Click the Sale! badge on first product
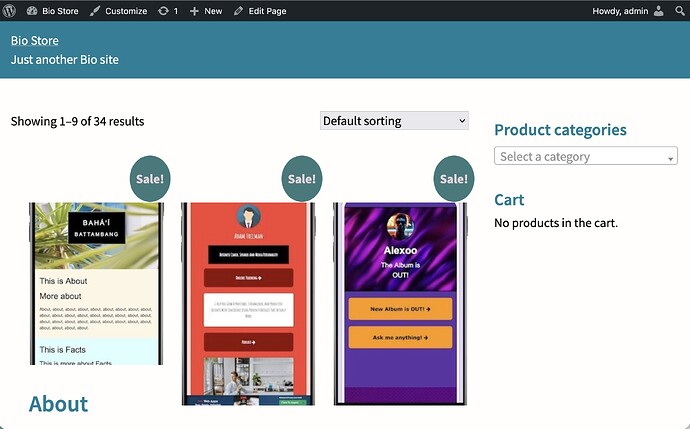The image size is (690, 429). pos(150,179)
